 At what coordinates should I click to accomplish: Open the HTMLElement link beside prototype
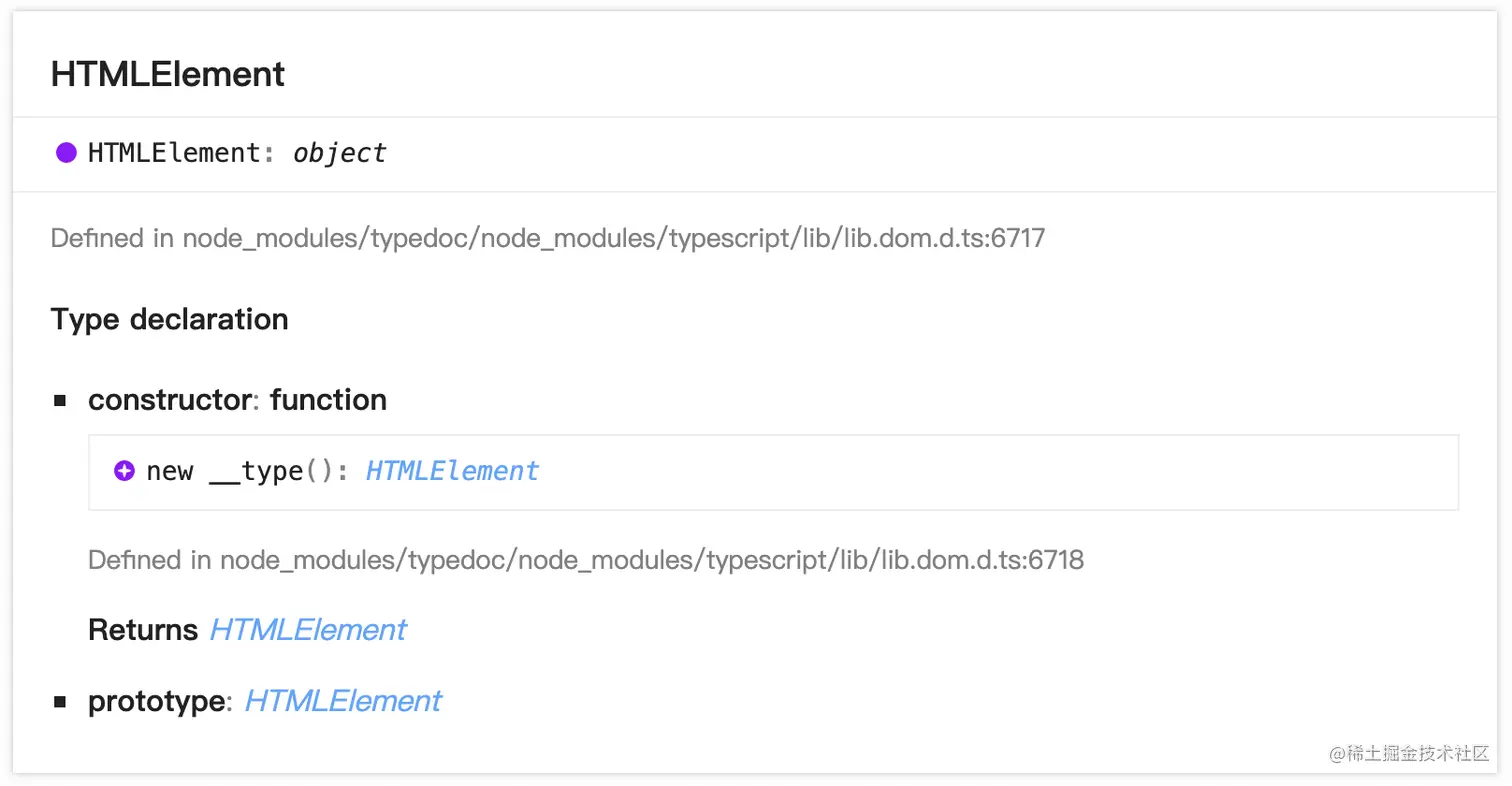(343, 702)
